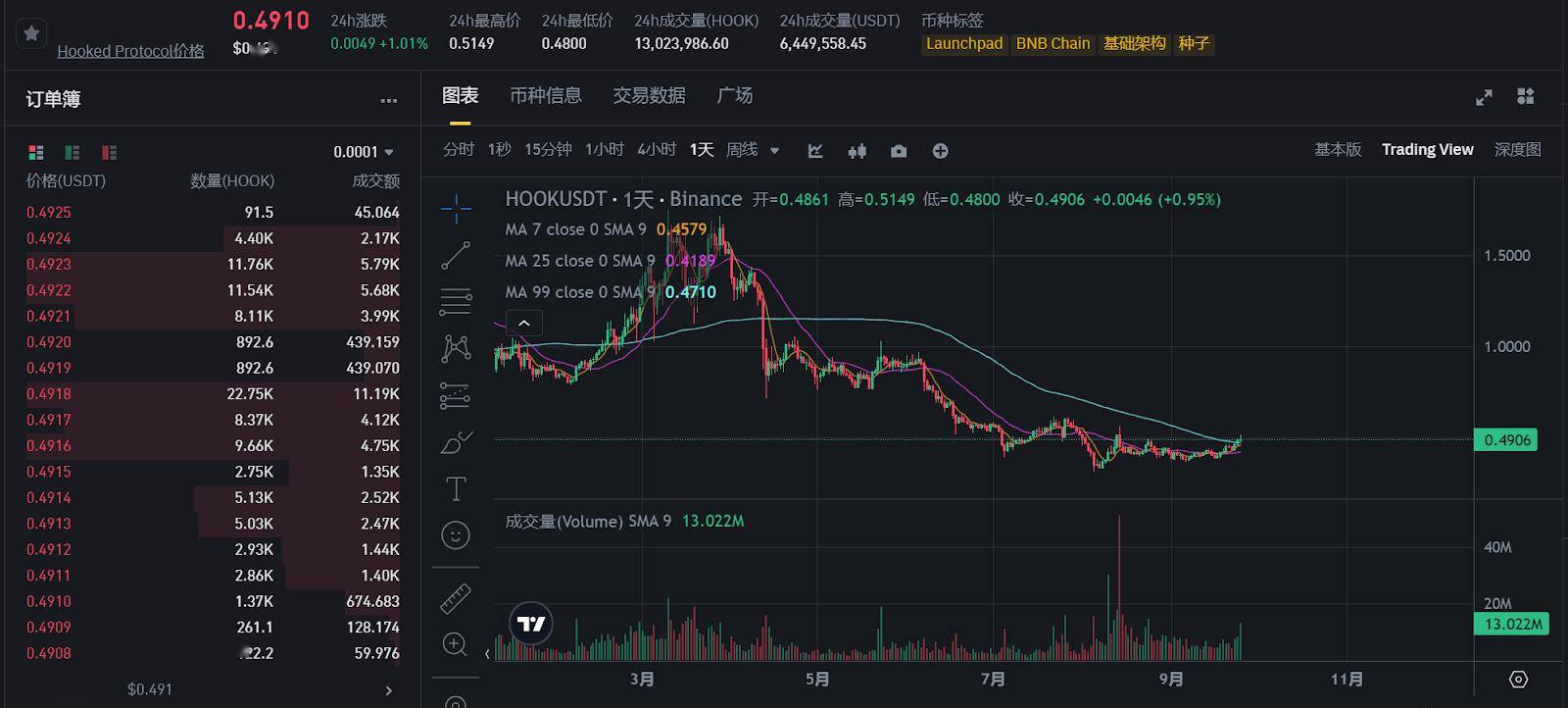1568x708 pixels.
Task: Select the Fibonacci horizontal lines tool
Action: click(456, 301)
